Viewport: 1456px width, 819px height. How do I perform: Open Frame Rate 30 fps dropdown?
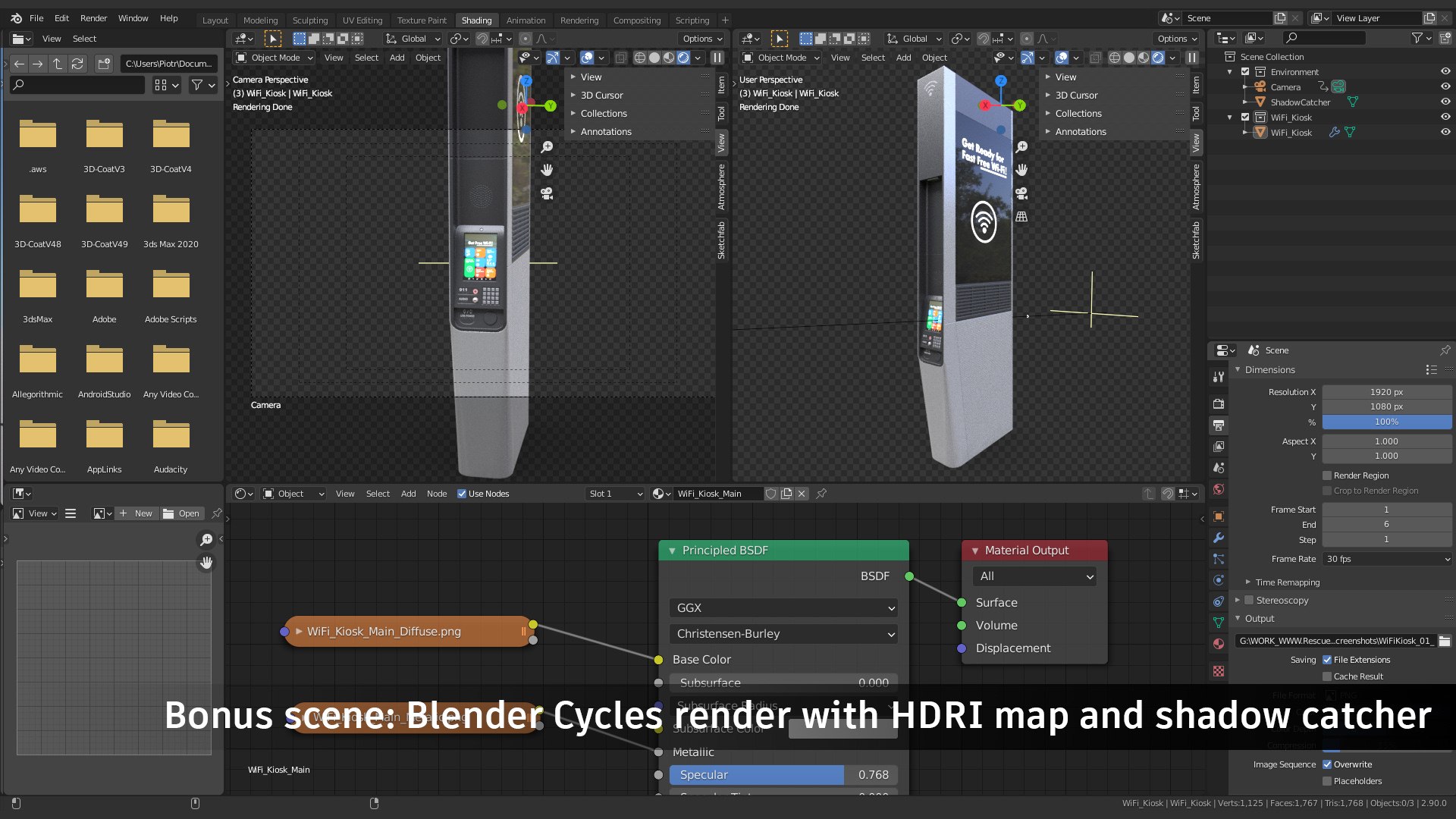point(1387,559)
